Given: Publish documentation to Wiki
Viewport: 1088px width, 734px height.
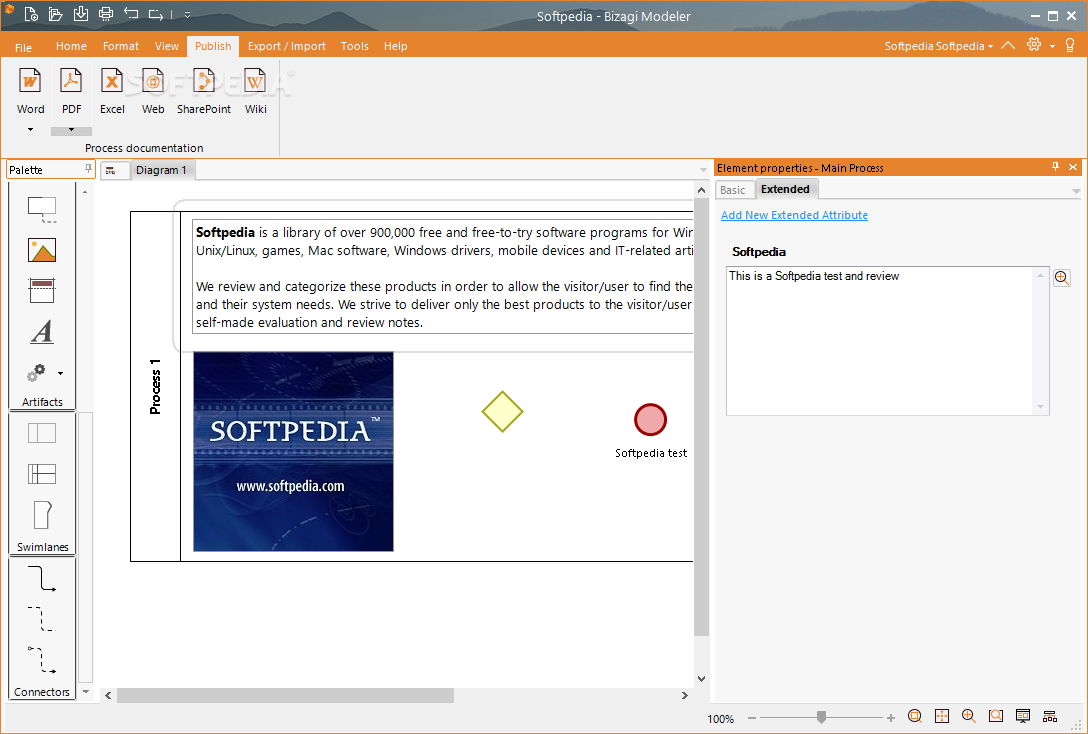Looking at the screenshot, I should [x=255, y=92].
